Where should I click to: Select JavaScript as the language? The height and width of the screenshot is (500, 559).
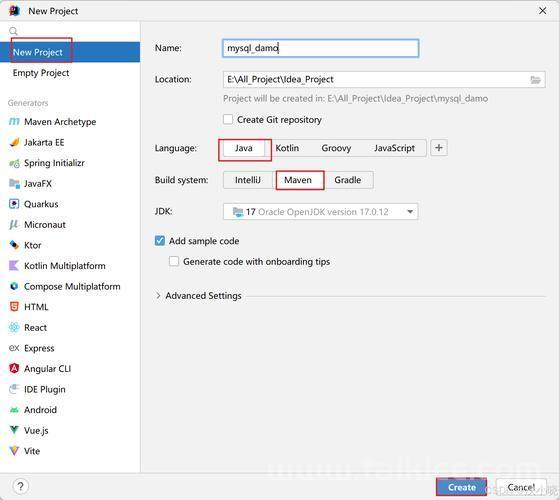[x=394, y=148]
